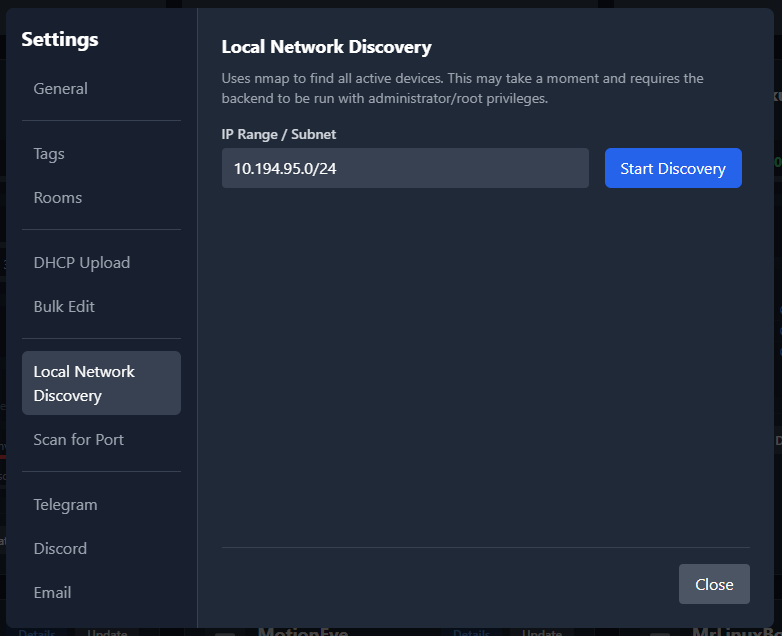
Task: Click the Settings title in the sidebar
Action: [x=60, y=40]
